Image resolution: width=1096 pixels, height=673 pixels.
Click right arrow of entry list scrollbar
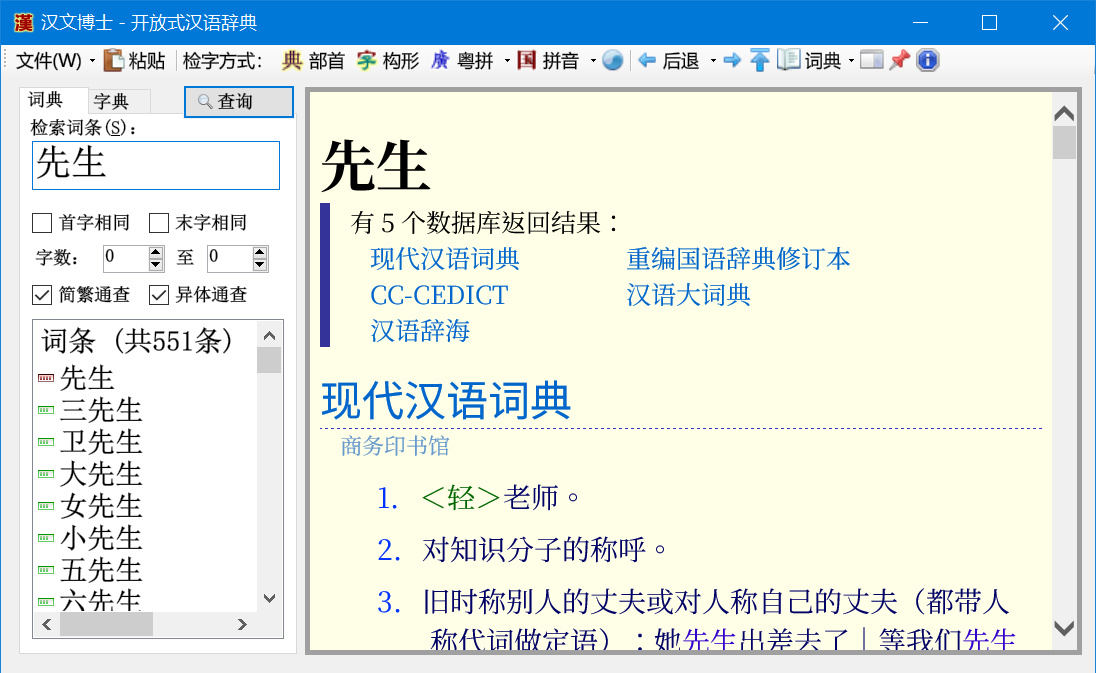[x=242, y=624]
